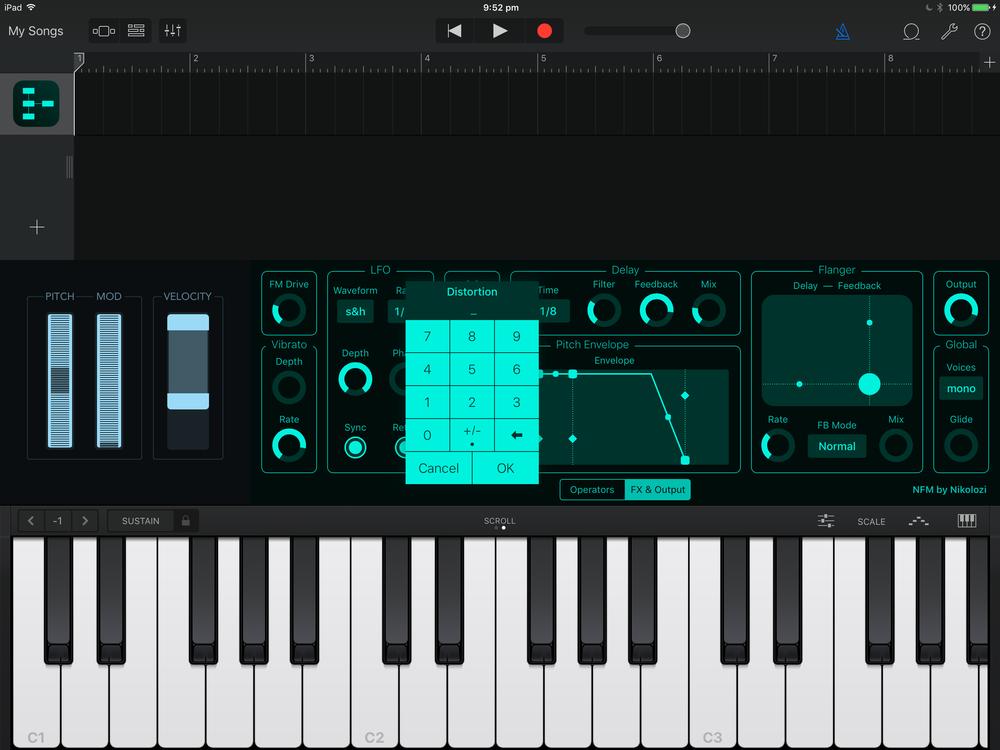This screenshot has width=1000, height=750.
Task: Open song settings wrench icon
Action: click(x=949, y=32)
